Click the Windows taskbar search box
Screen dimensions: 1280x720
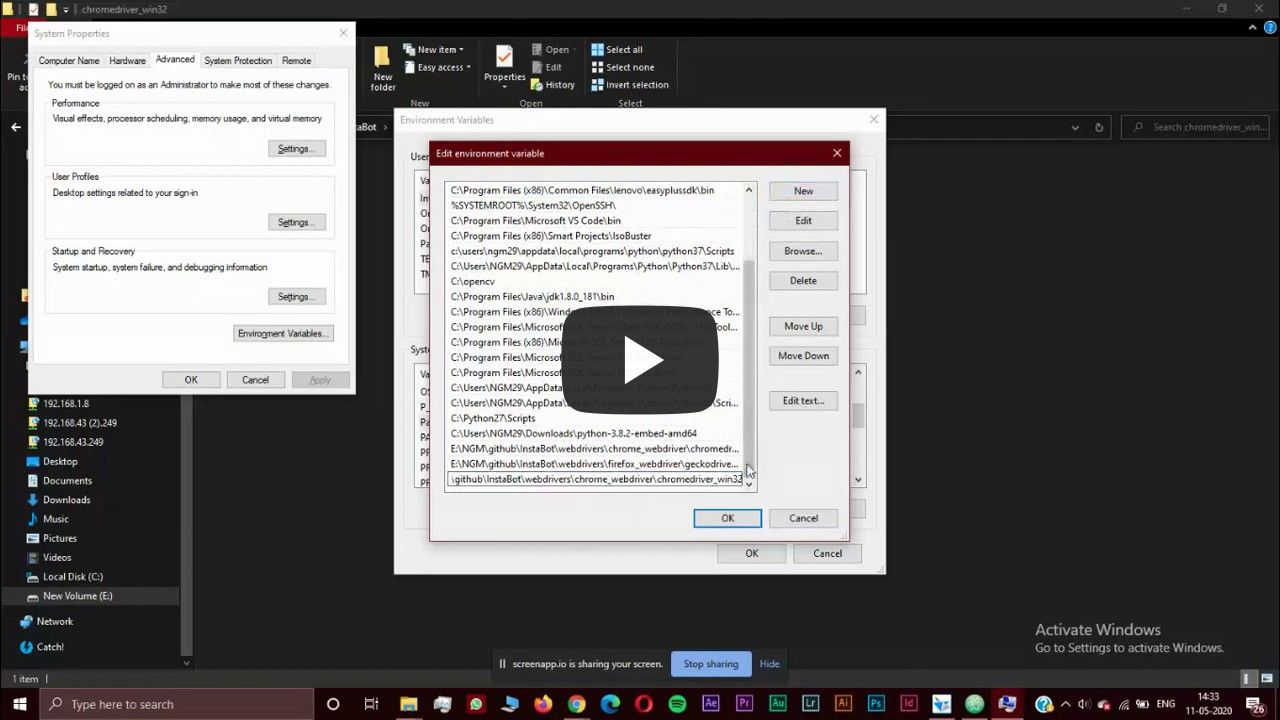click(x=176, y=704)
